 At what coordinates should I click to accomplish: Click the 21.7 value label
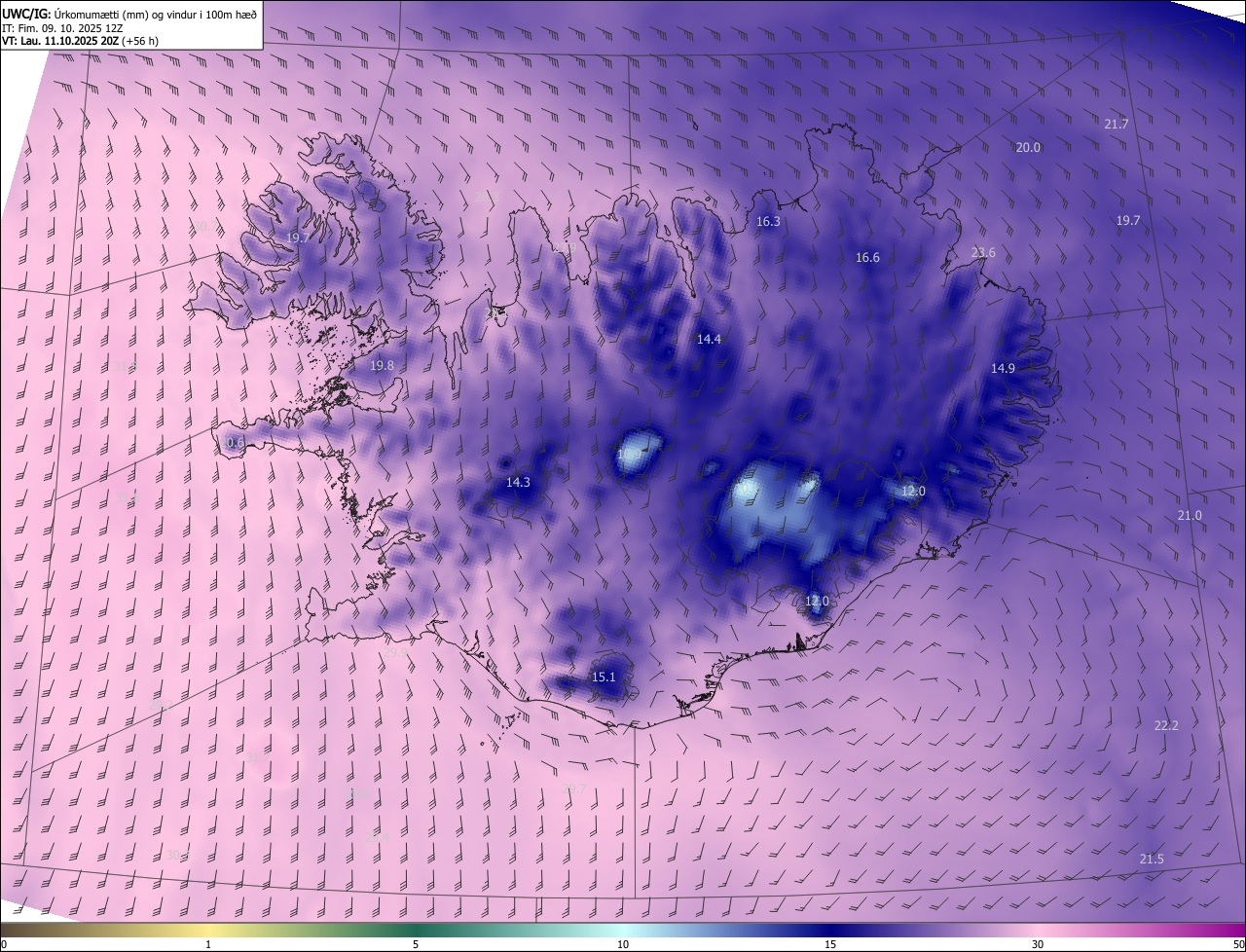[1117, 125]
